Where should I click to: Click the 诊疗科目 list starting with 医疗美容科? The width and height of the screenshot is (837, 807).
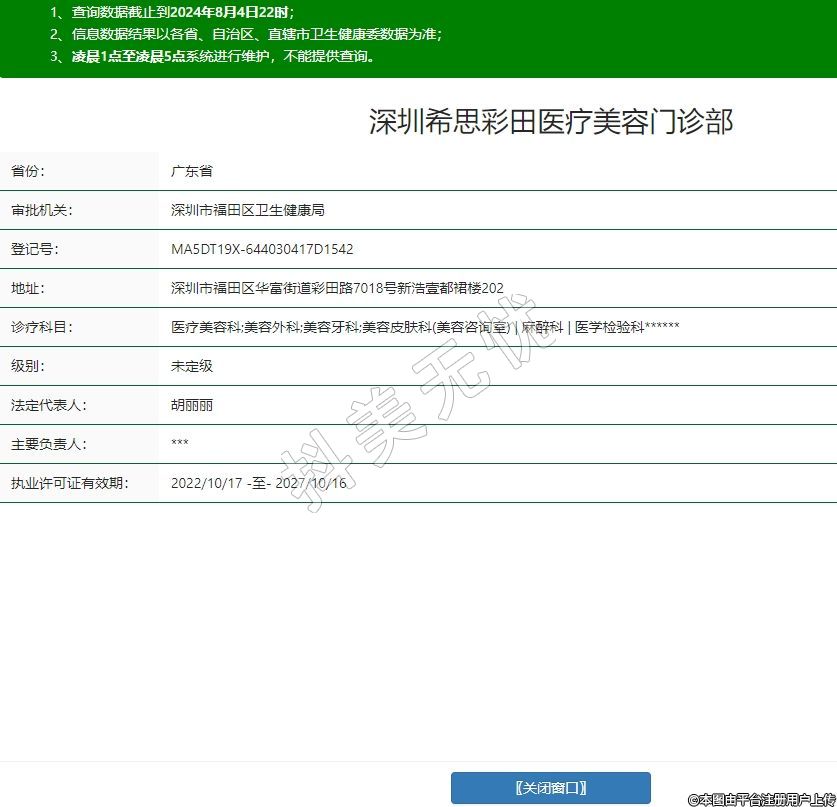(425, 327)
